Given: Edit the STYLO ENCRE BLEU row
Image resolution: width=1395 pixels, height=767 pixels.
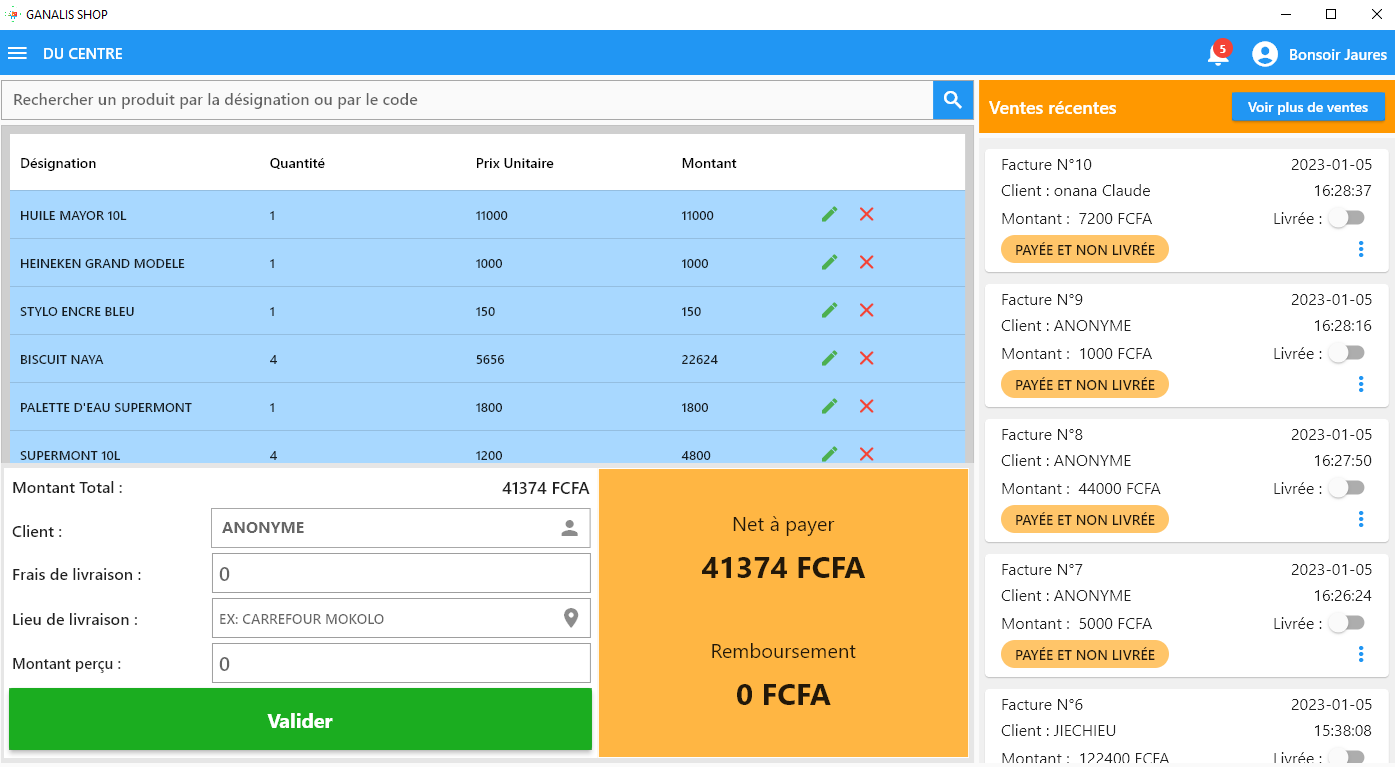Looking at the screenshot, I should pos(829,310).
